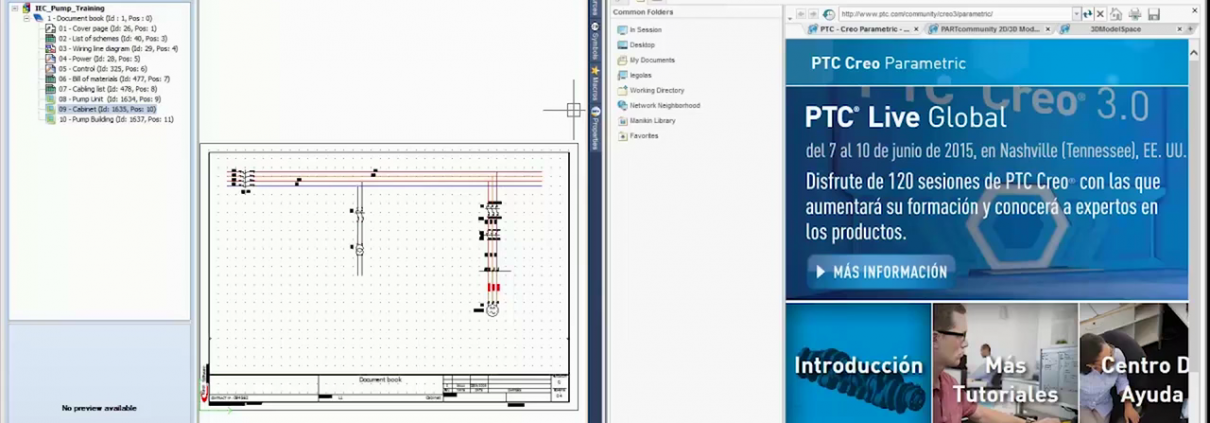Print the current browser page

point(1135,14)
